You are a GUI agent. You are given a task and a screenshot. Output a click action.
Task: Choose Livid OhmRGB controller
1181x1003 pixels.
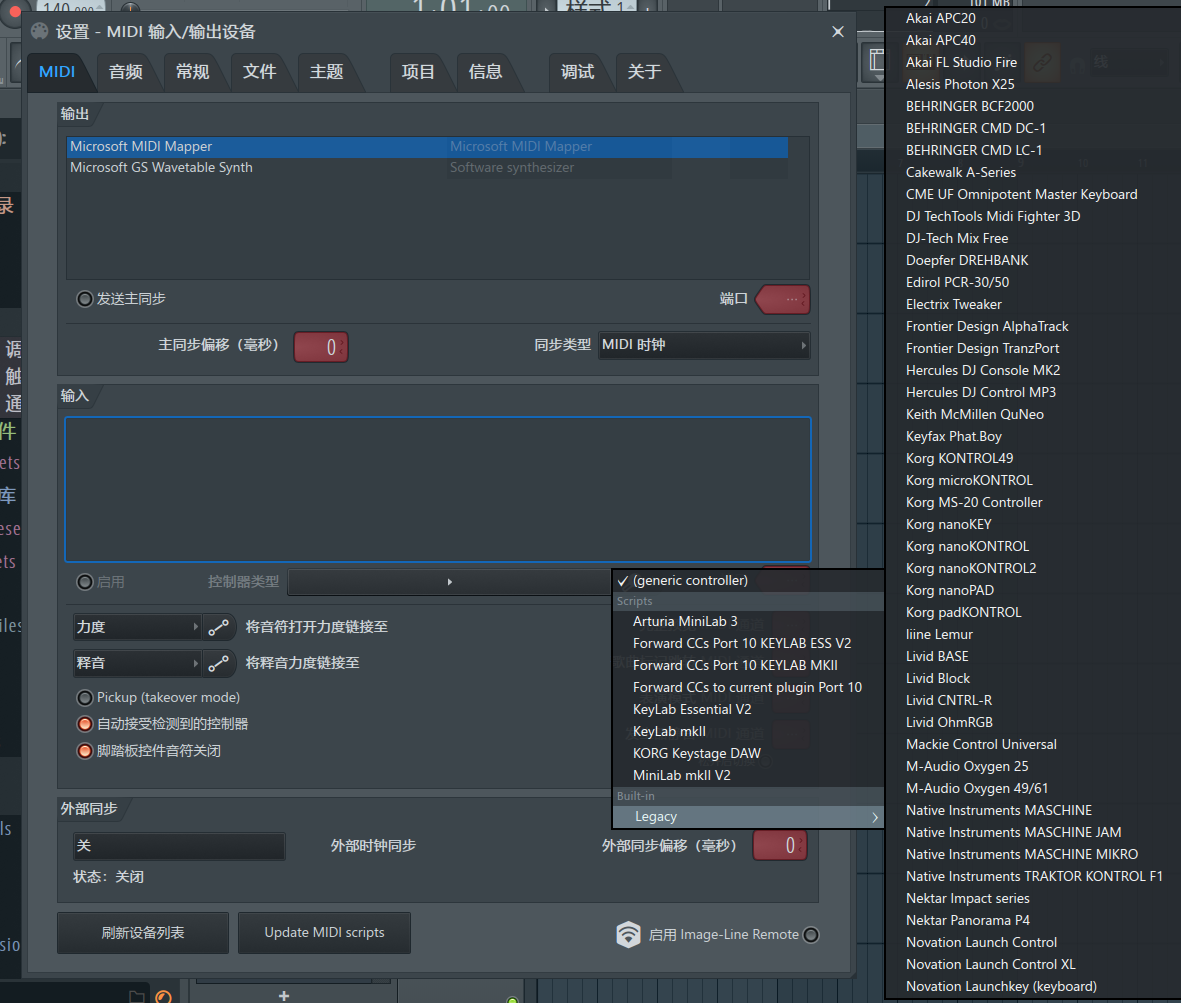(x=1033, y=723)
